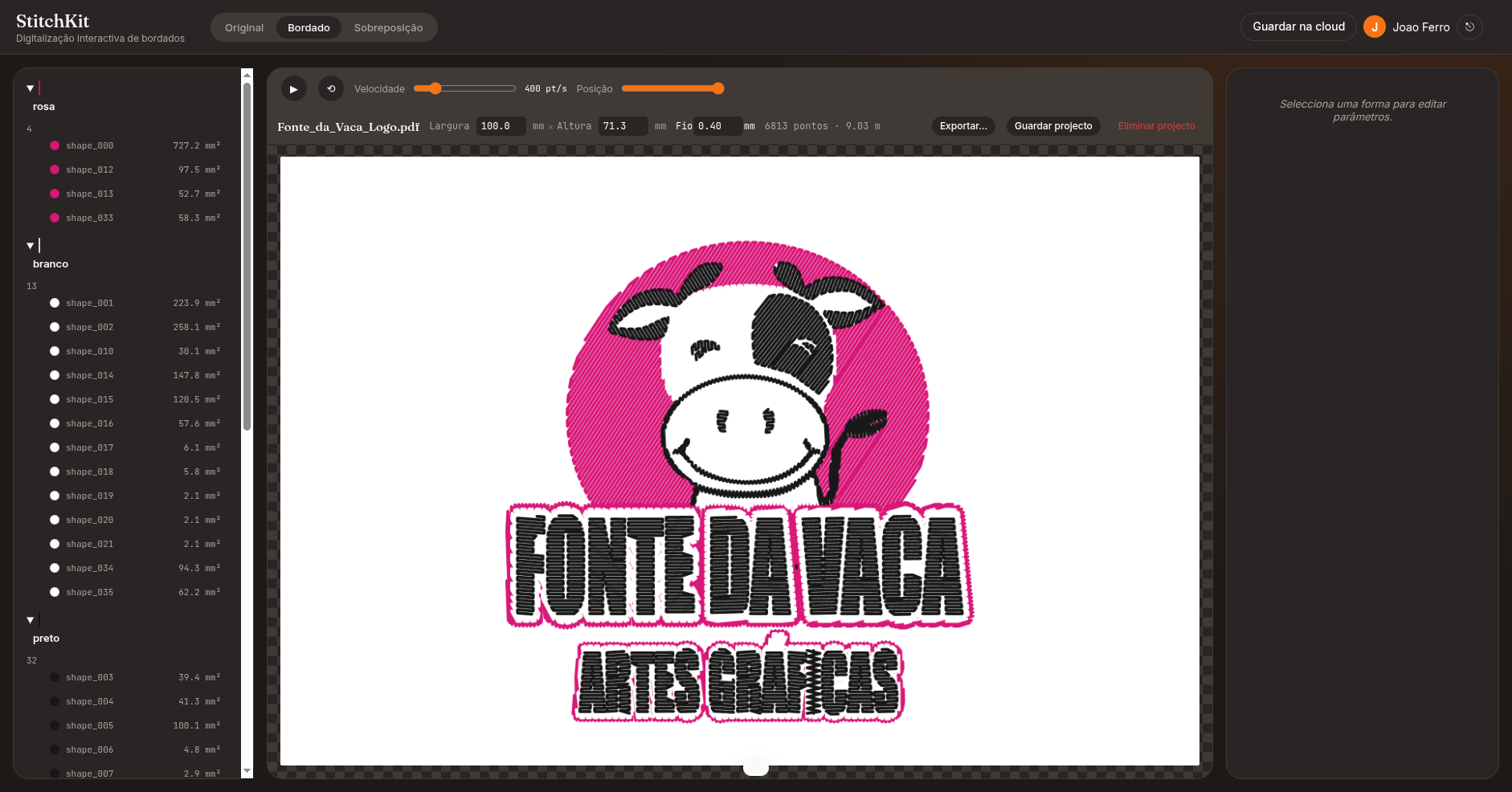This screenshot has height=792, width=1512.
Task: Select the pink dot of shape_033
Action: pyautogui.click(x=55, y=218)
